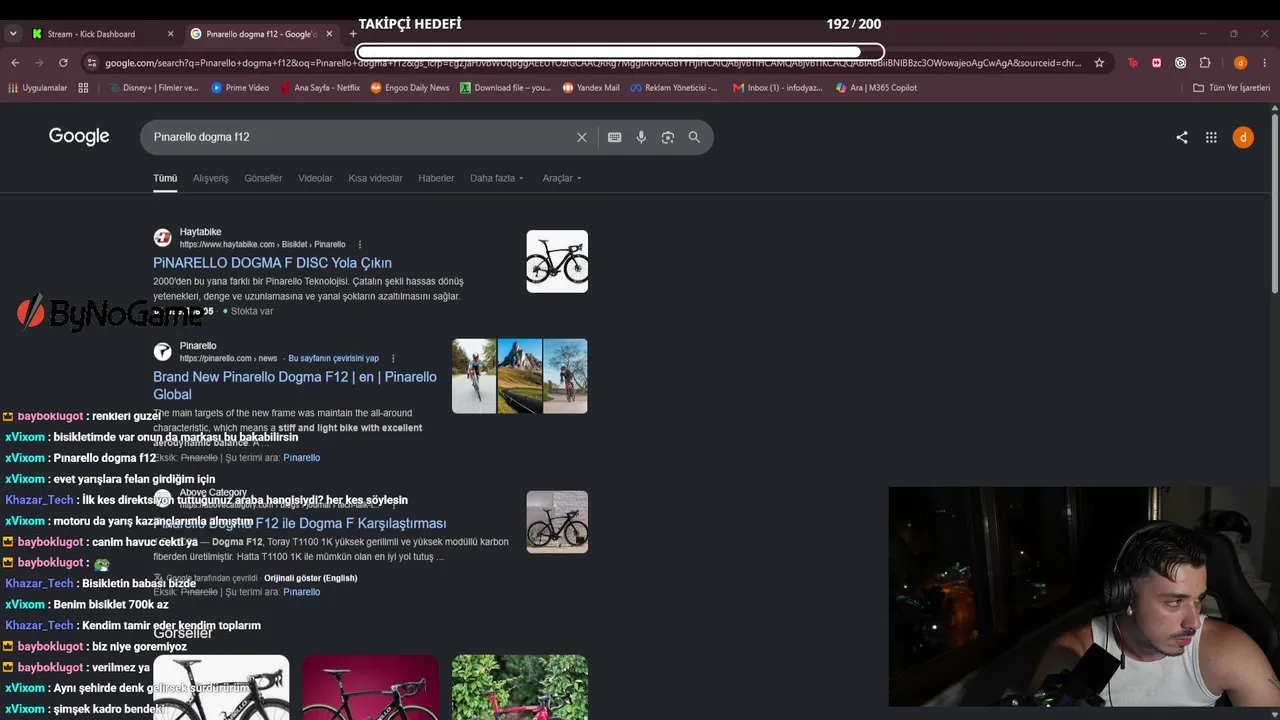Open the Haytabike bike thumbnail
Screen dimensions: 1280x720
(x=557, y=261)
